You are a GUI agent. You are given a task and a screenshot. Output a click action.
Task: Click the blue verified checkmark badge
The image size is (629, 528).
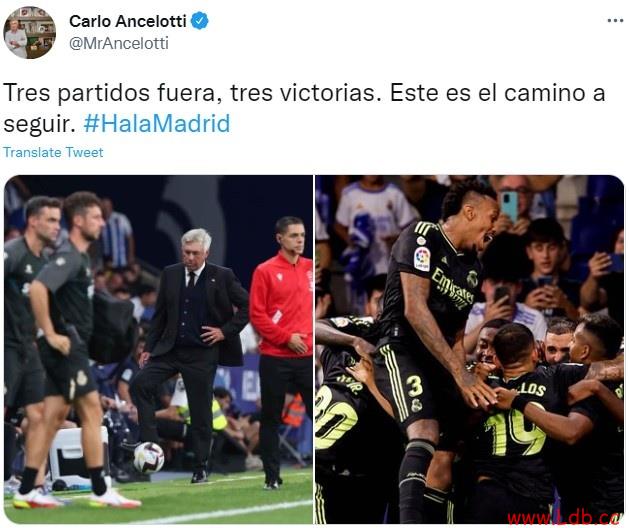tap(199, 21)
